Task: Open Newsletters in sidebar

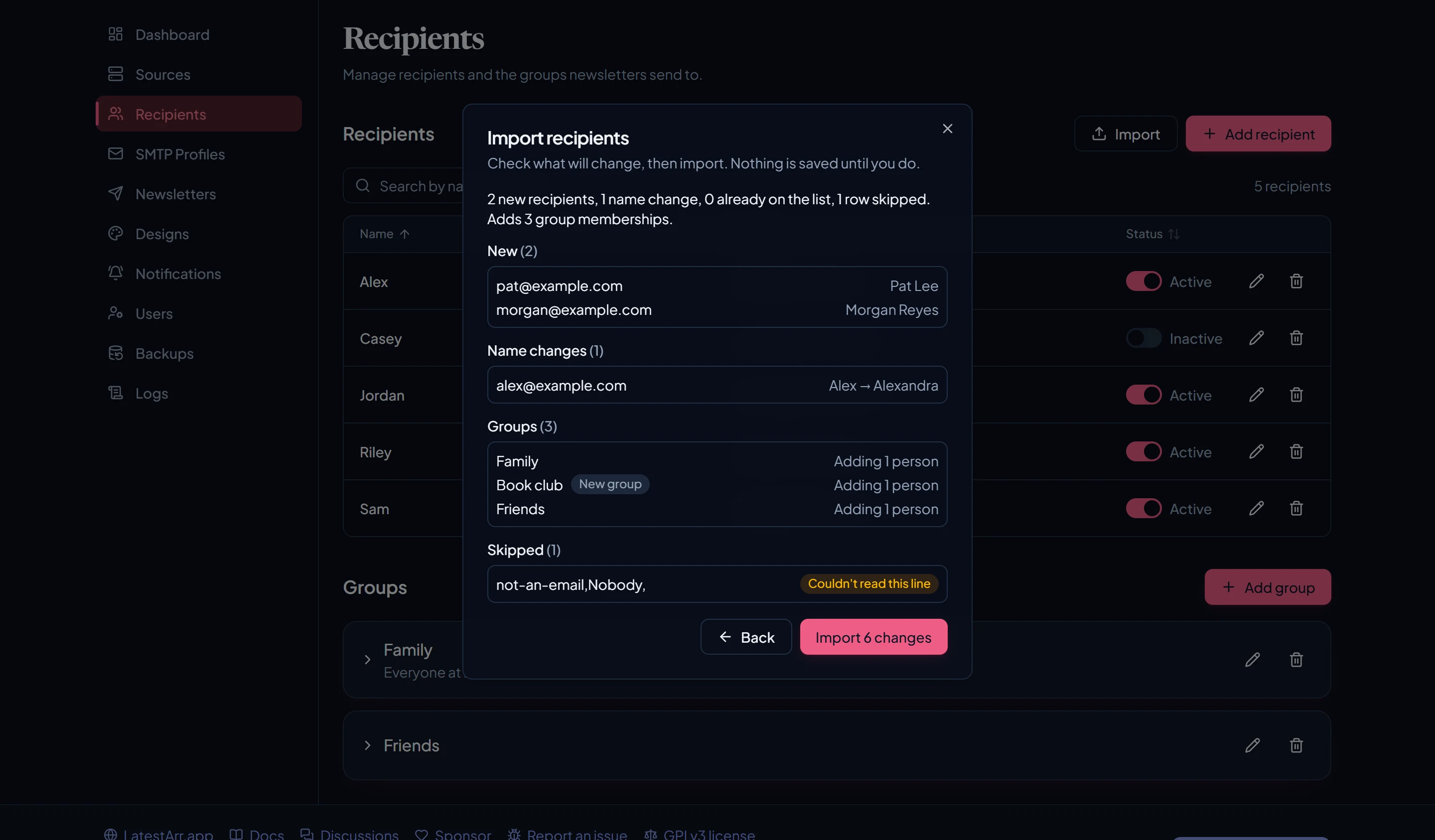Action: 199,194
